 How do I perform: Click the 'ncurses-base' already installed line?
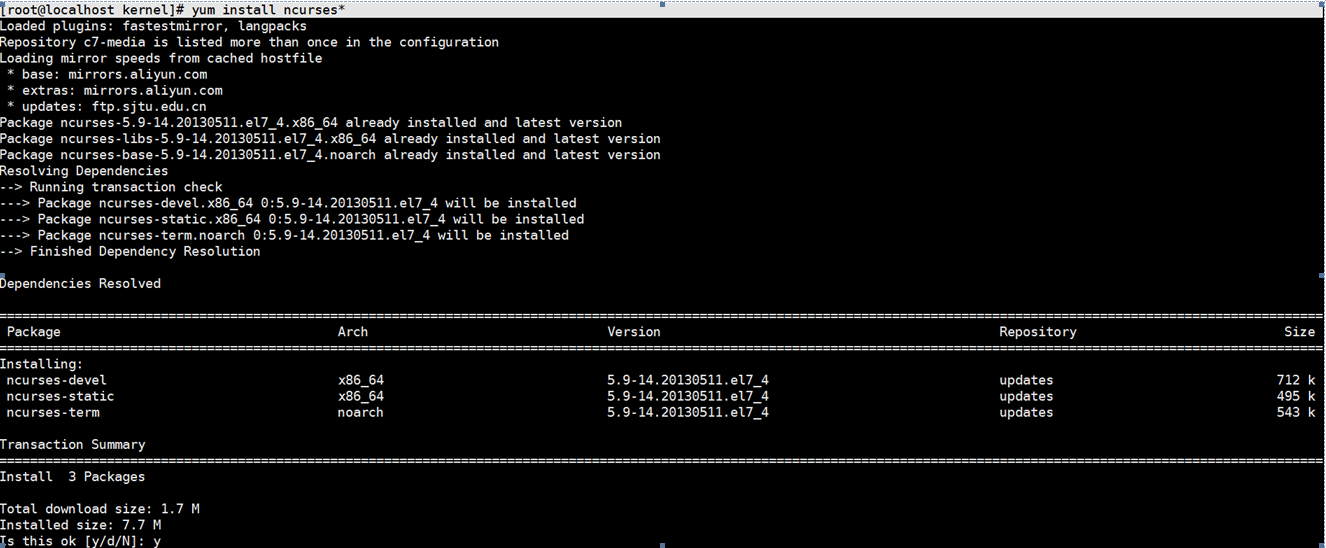point(330,154)
